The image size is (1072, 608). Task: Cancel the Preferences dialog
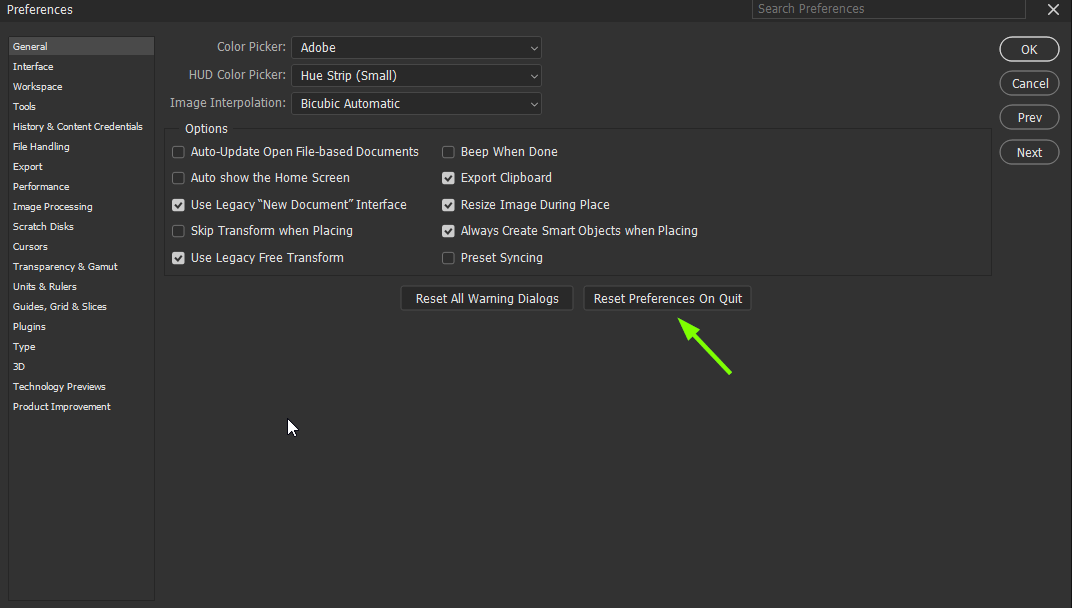(1029, 83)
